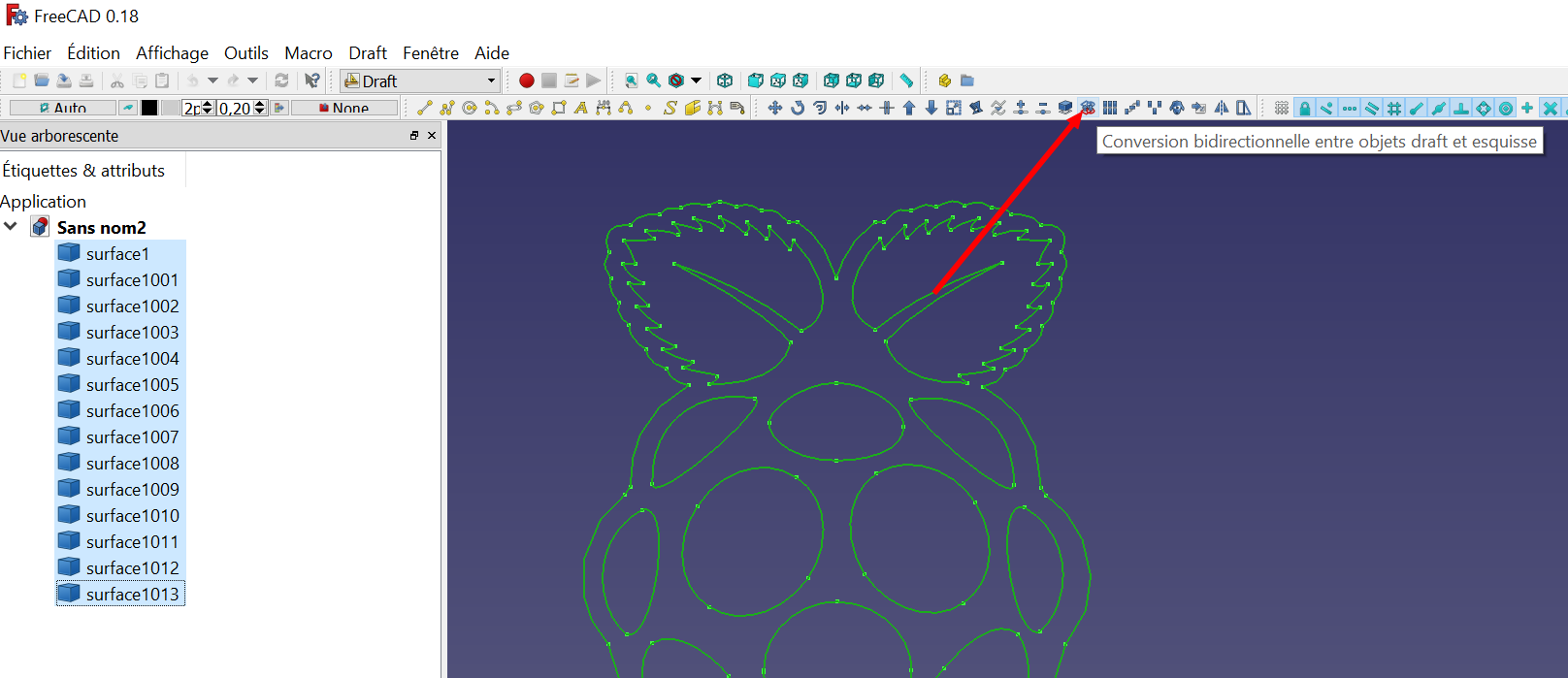1568x678 pixels.
Task: Click the Draft to Sketch conversion icon
Action: [1088, 108]
